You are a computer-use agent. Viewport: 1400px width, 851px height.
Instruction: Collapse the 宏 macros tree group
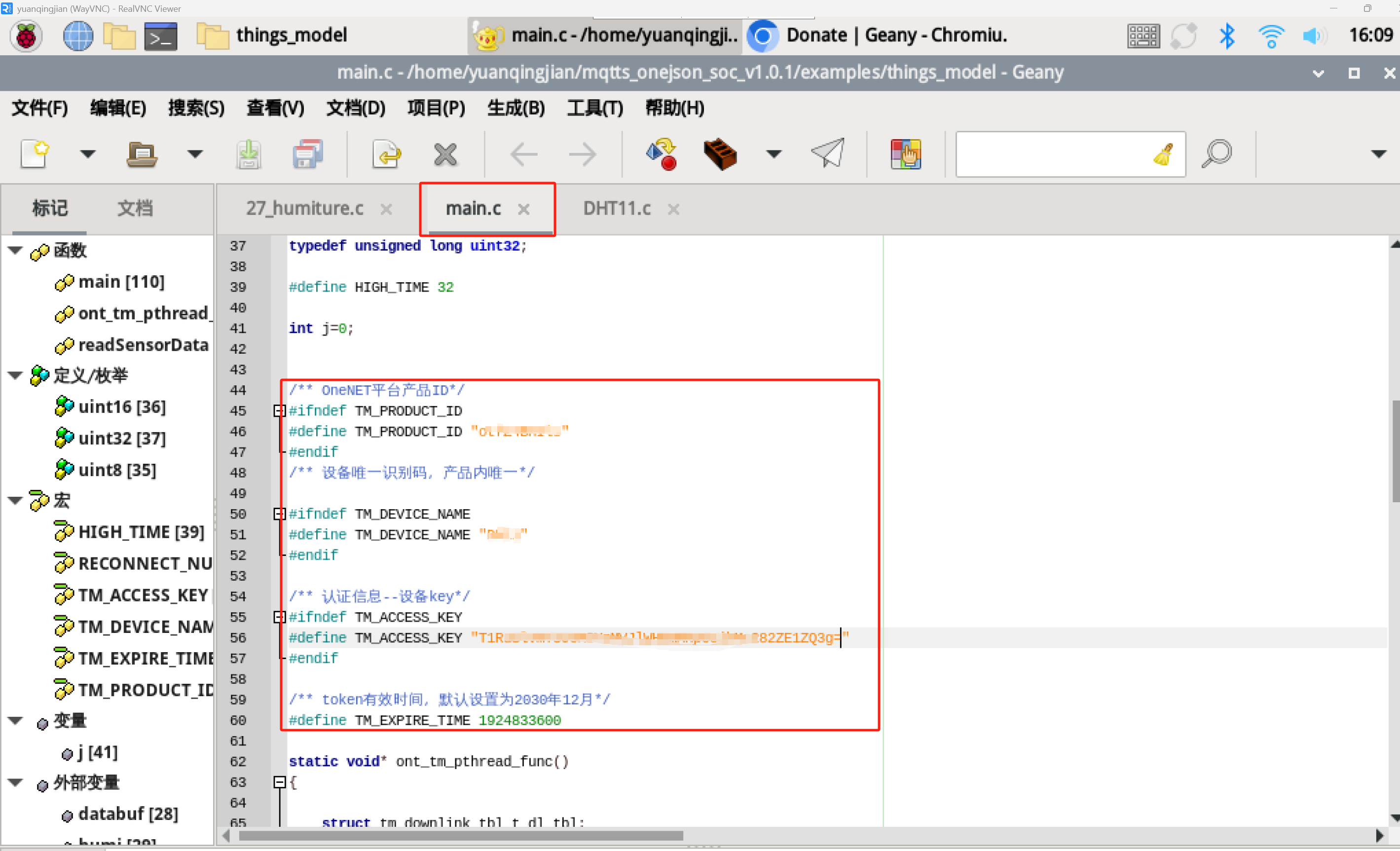[15, 501]
